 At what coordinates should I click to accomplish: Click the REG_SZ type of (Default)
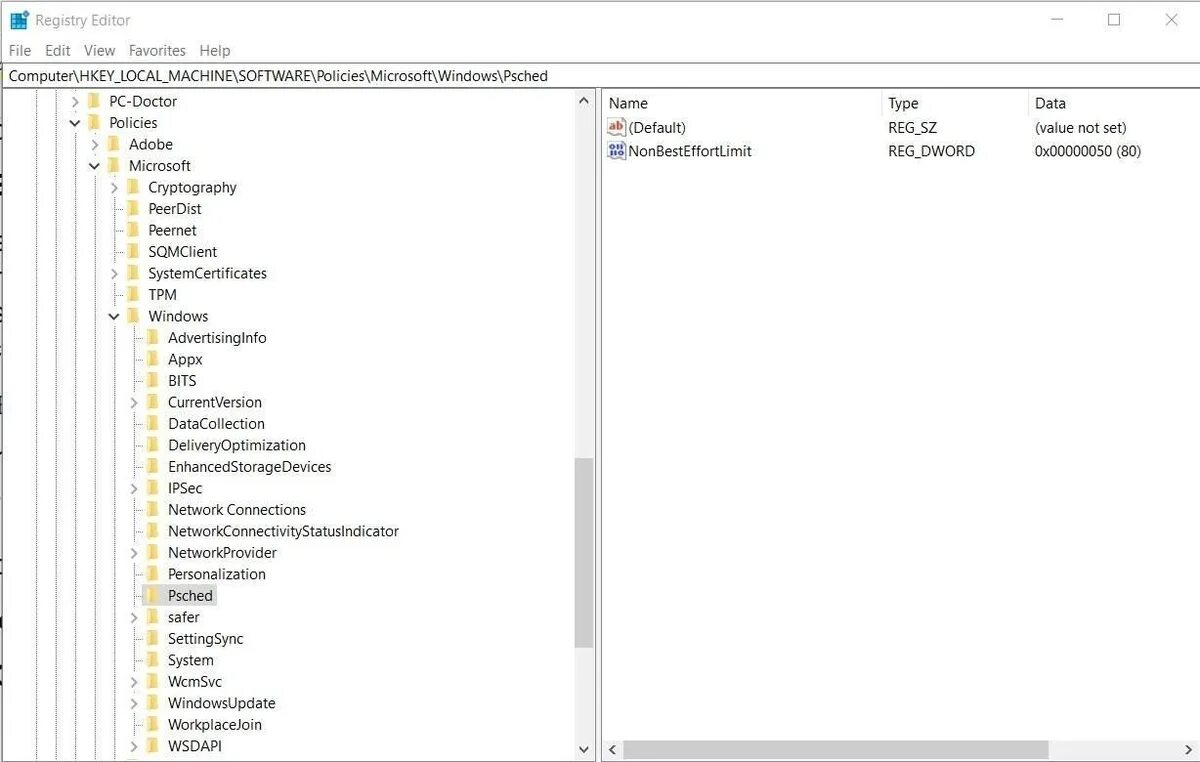pyautogui.click(x=912, y=127)
